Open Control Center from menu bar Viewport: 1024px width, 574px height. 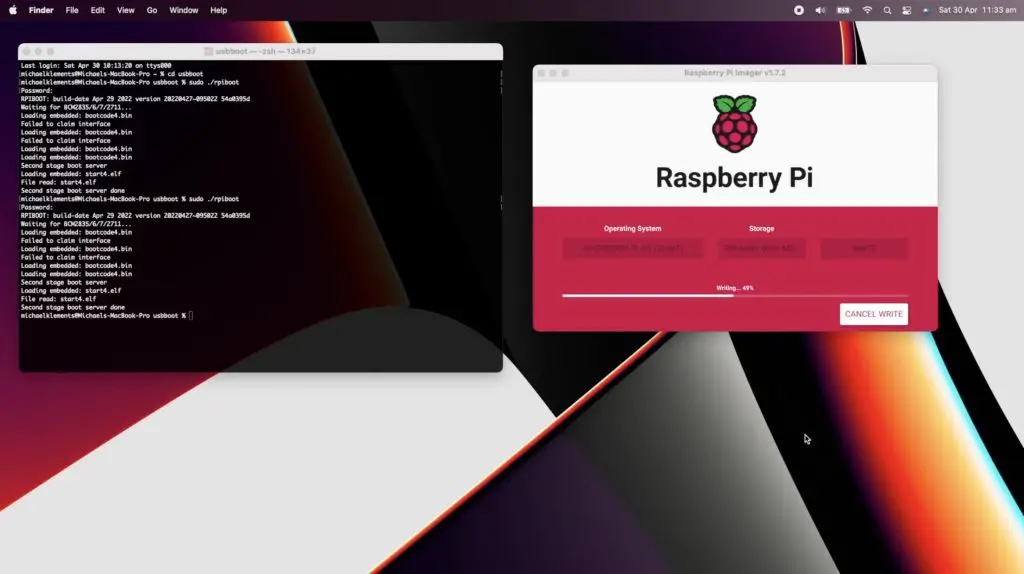tap(906, 10)
